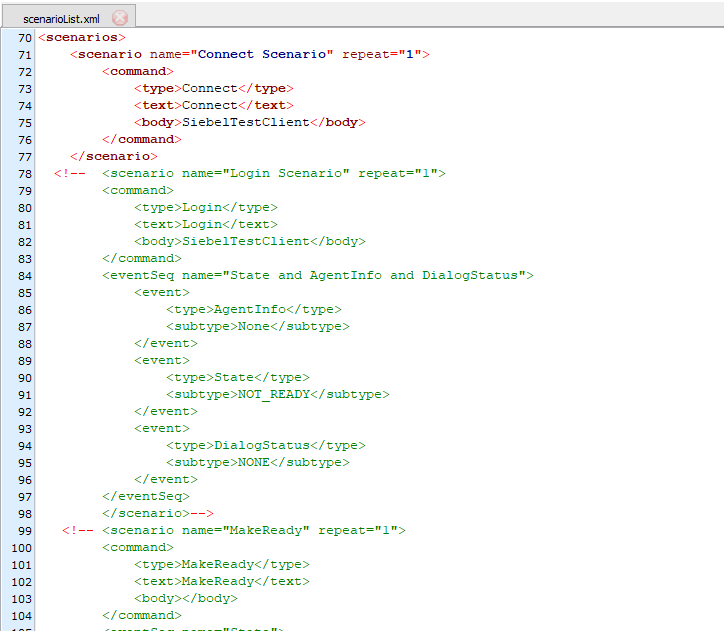The width and height of the screenshot is (724, 631).
Task: Click line number 99 in the gutter
Action: [x=24, y=530]
